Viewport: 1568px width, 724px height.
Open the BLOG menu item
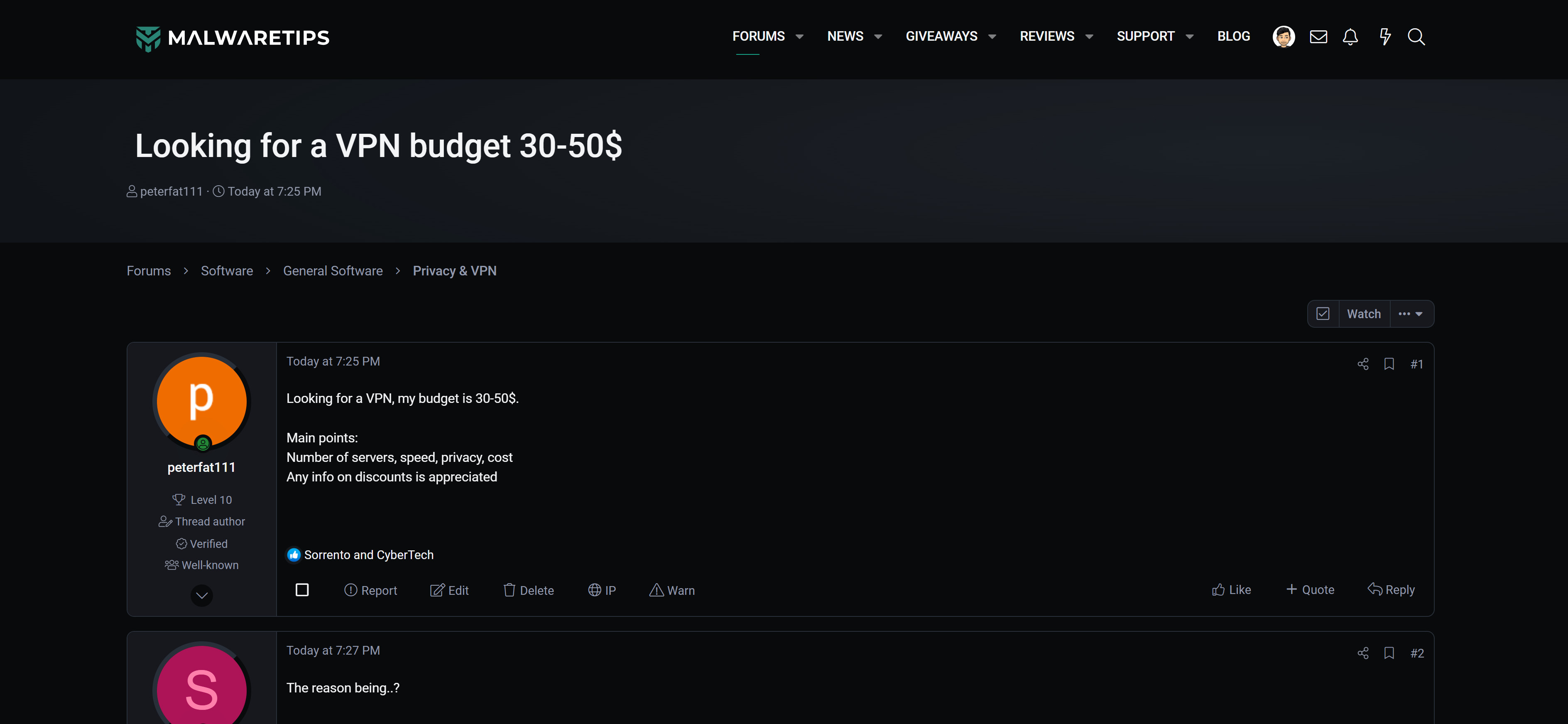click(1233, 37)
